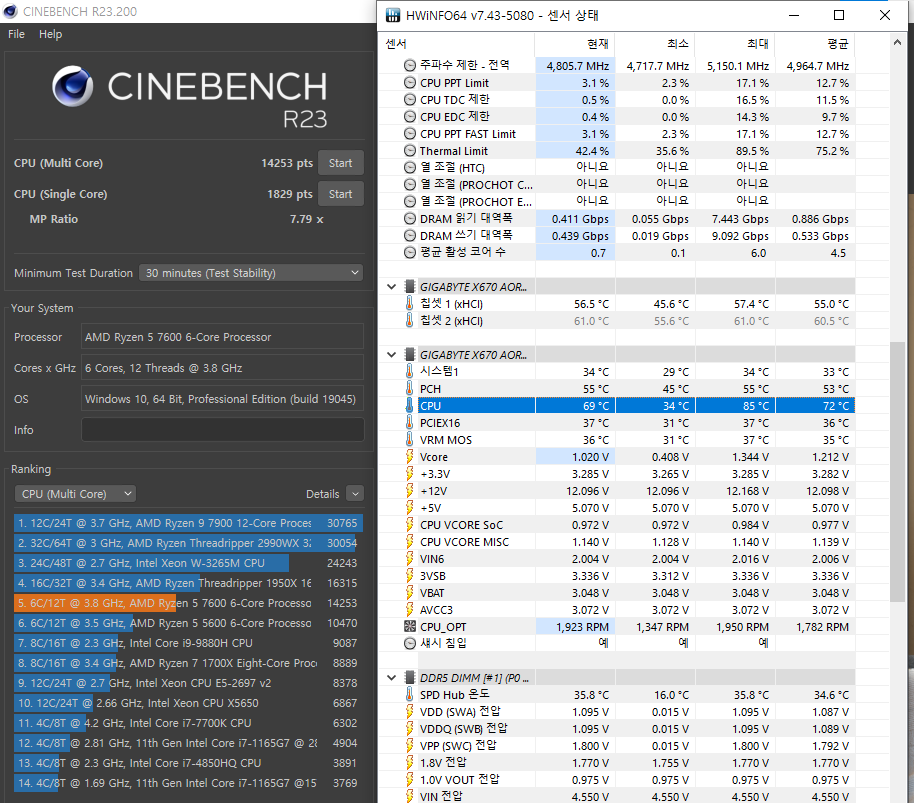
Task: Click the HWiNFO vertical scrollbar thumb
Action: pos(897,471)
